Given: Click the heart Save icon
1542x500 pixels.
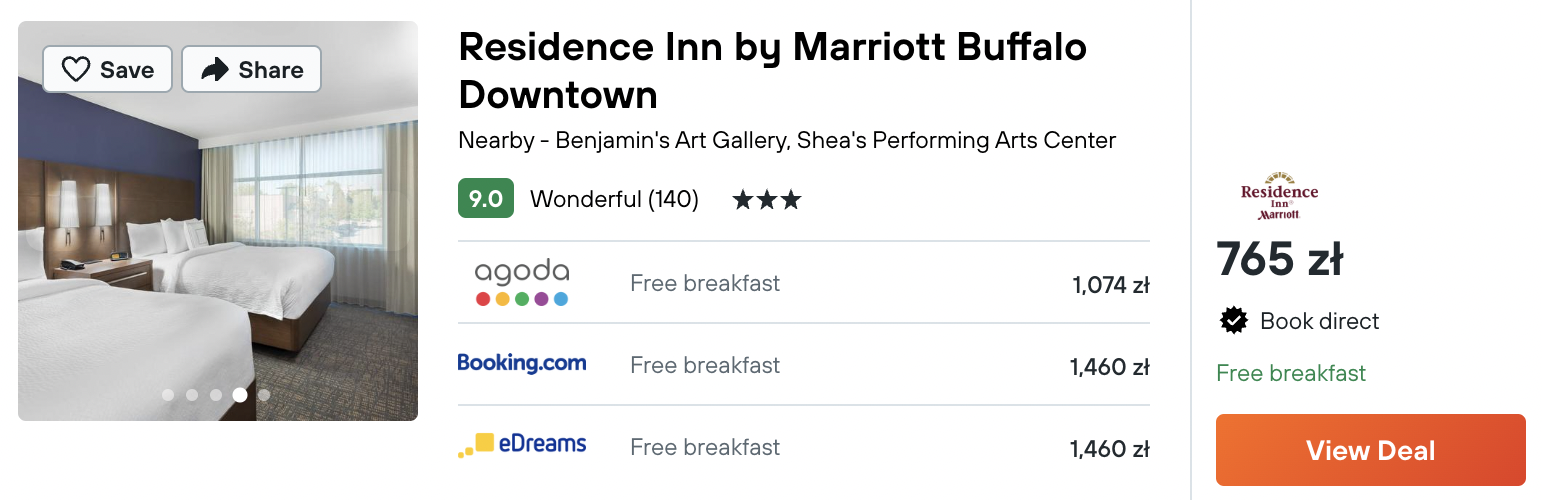Looking at the screenshot, I should point(76,70).
